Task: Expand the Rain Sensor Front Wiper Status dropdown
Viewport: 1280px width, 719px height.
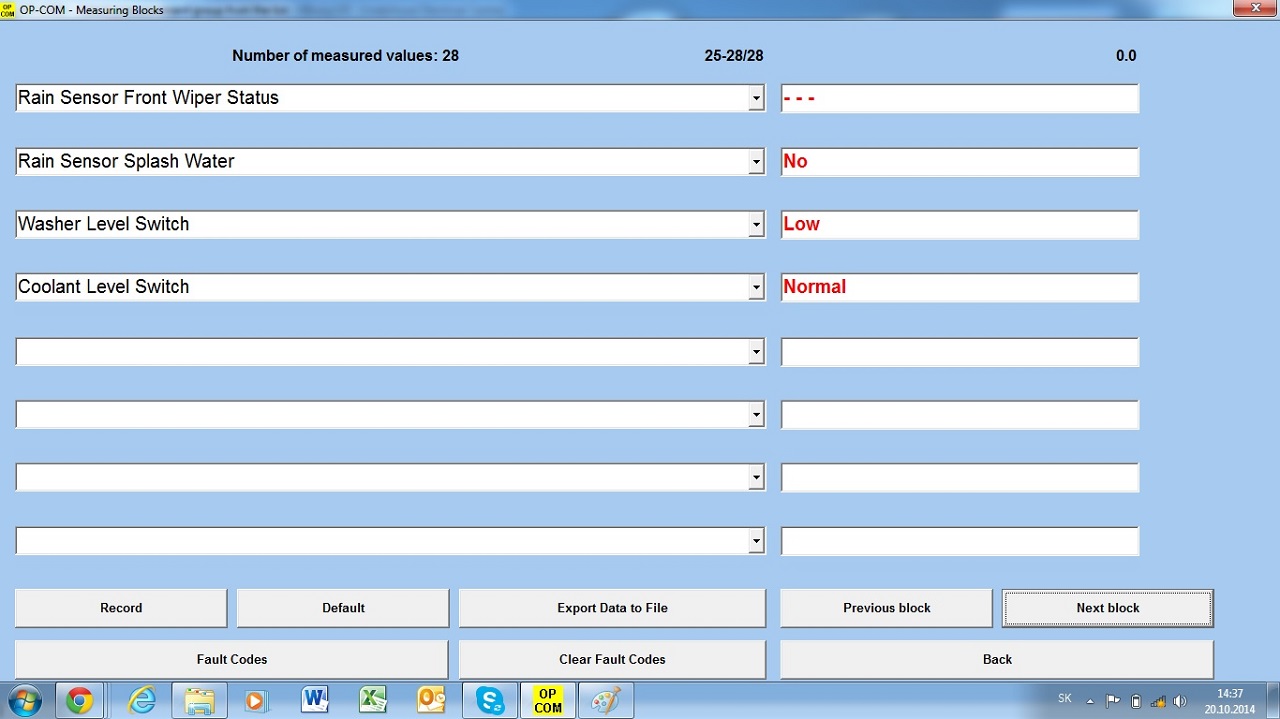Action: tap(756, 99)
